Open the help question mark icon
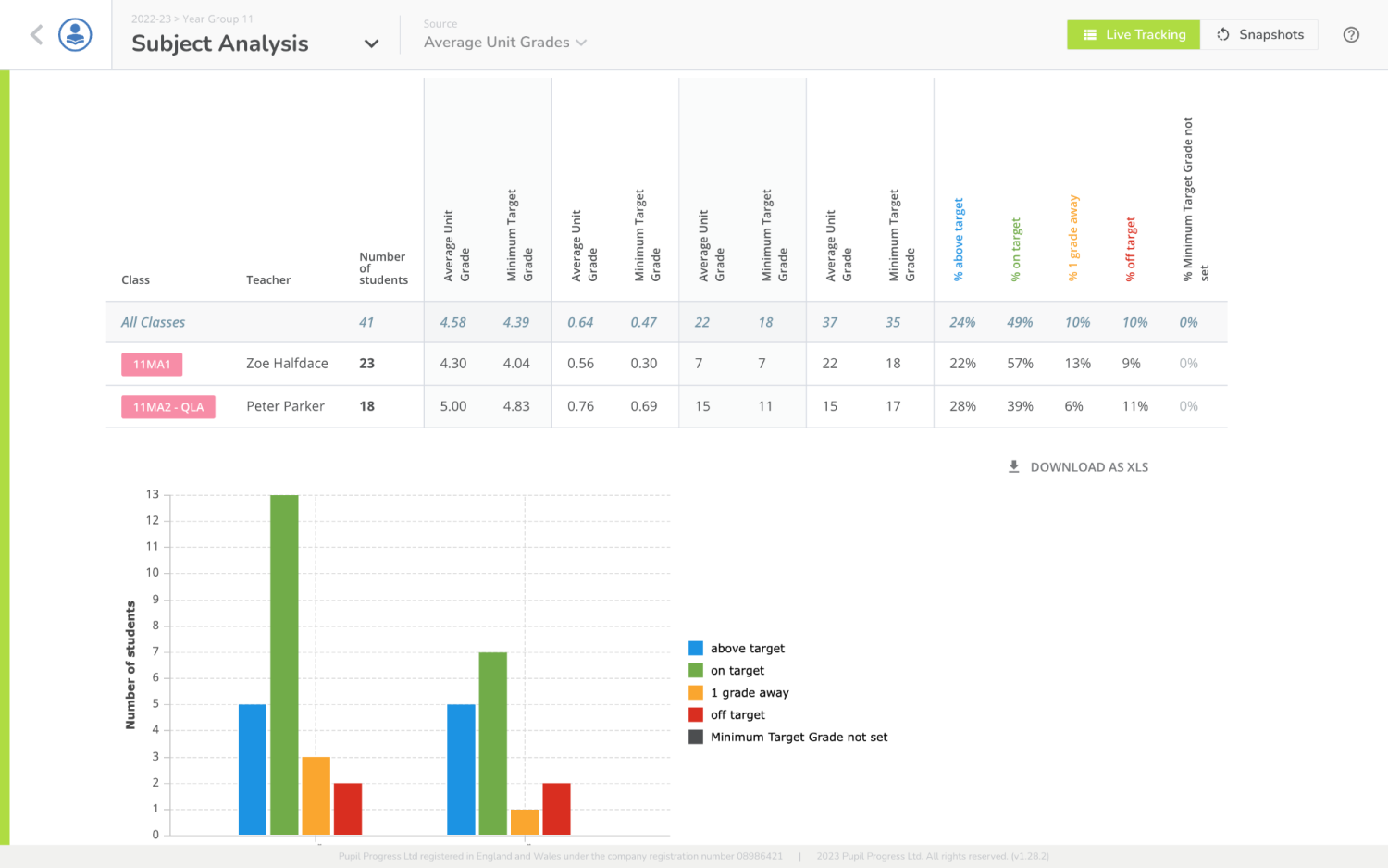This screenshot has width=1388, height=868. [1351, 34]
